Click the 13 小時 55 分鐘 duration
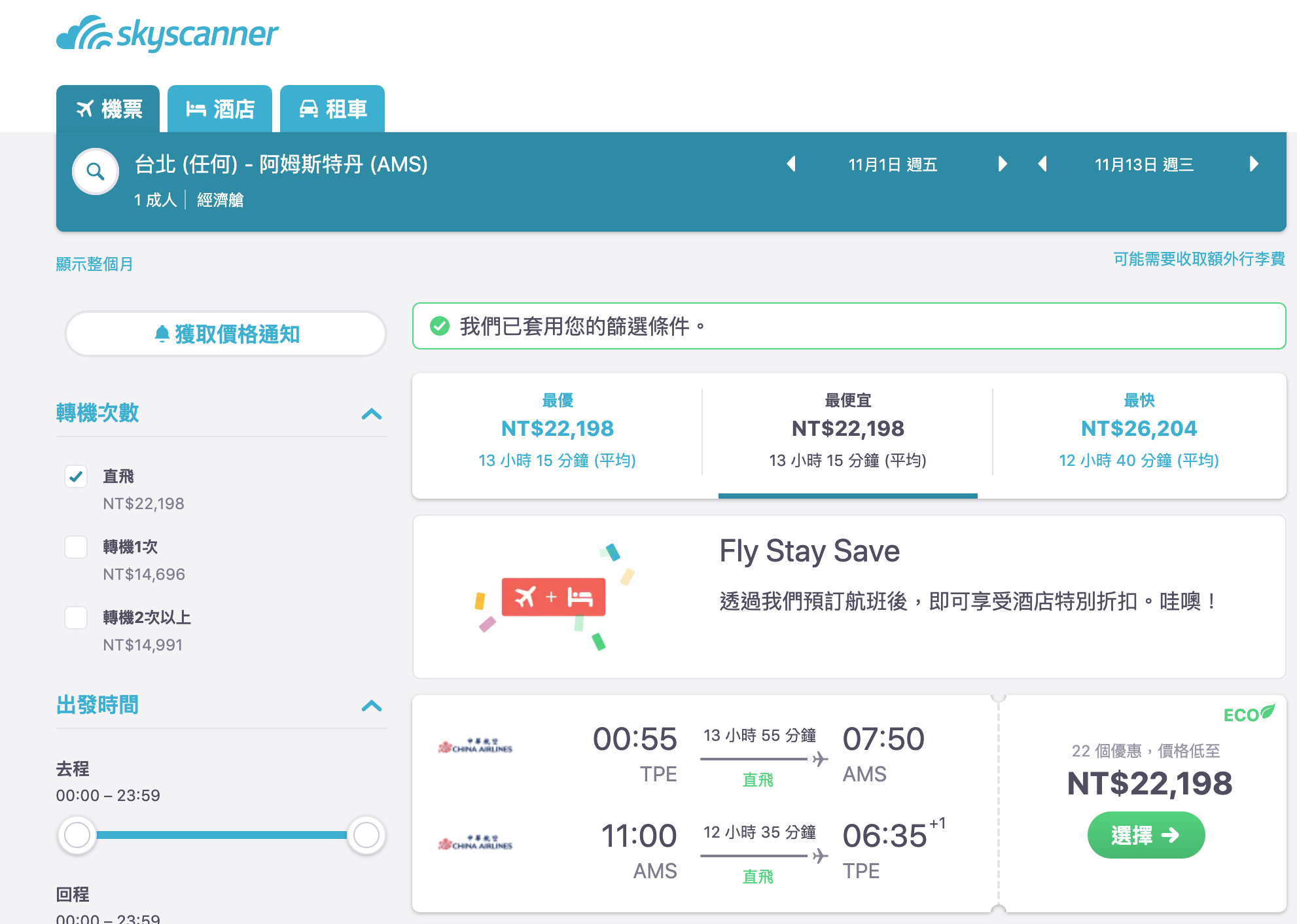The image size is (1297, 924). click(760, 736)
